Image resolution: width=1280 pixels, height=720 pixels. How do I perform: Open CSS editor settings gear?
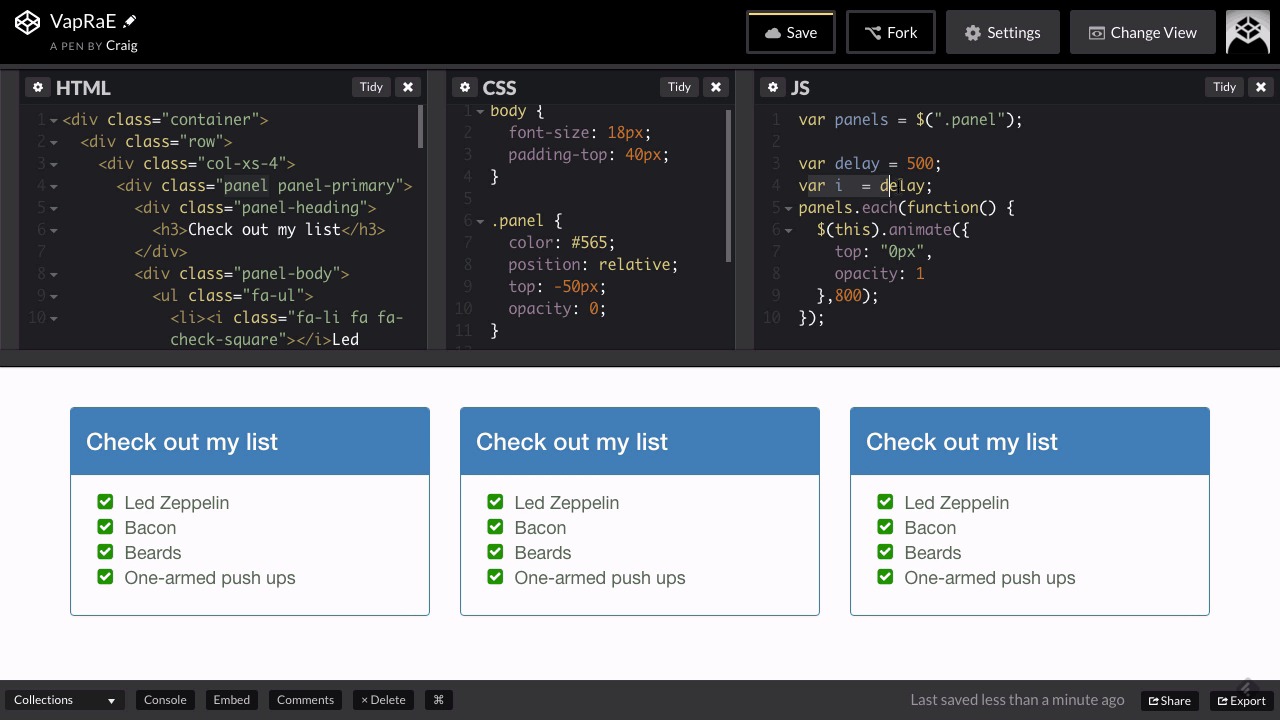coord(465,87)
